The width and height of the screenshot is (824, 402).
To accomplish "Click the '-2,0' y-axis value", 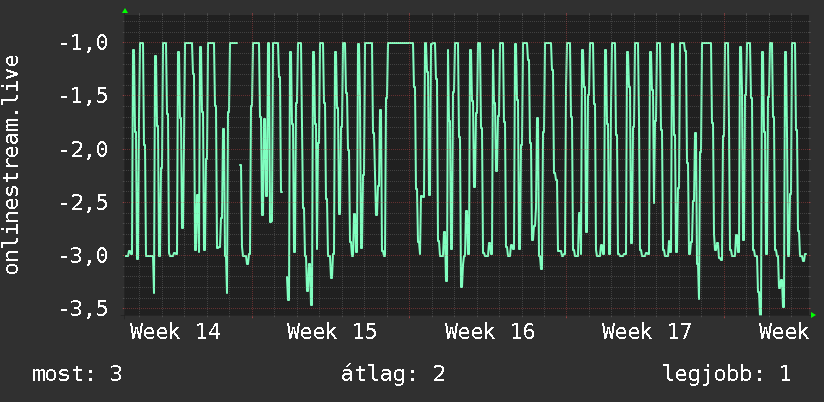I will (x=85, y=150).
